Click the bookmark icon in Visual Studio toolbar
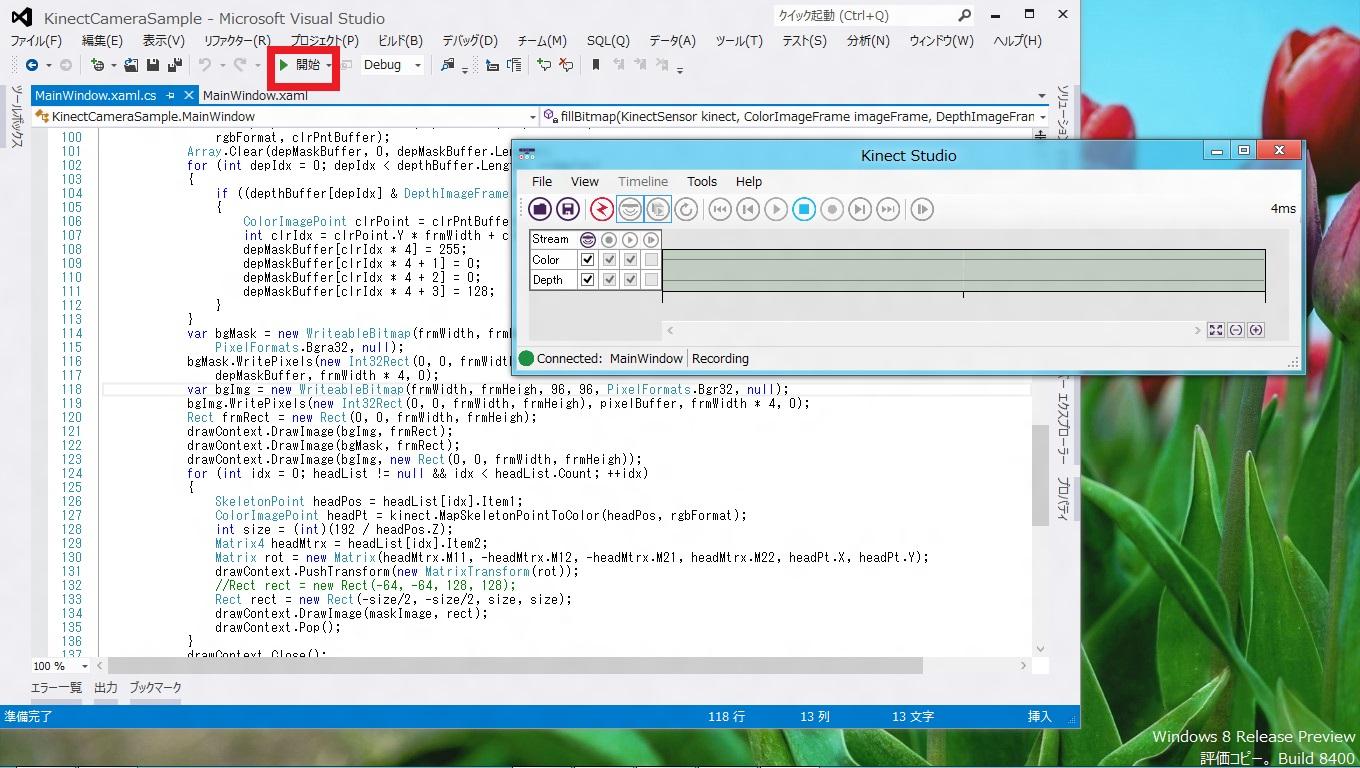The width and height of the screenshot is (1360, 768). point(596,65)
